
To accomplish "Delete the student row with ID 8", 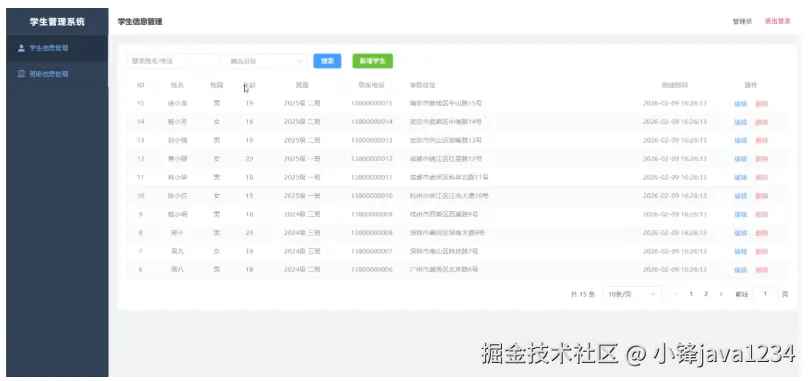I will pyautogui.click(x=762, y=233).
